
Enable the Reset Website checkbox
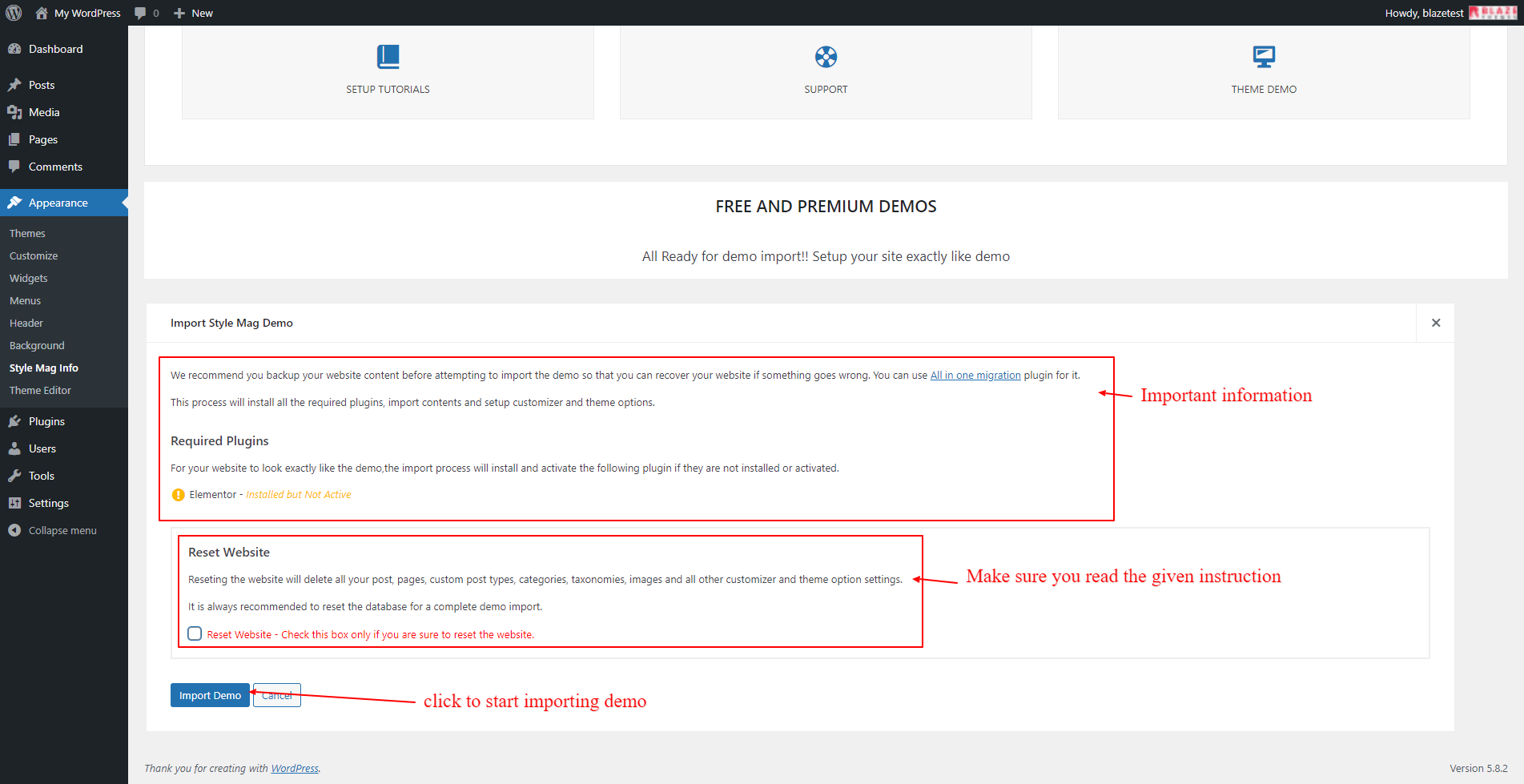point(195,633)
